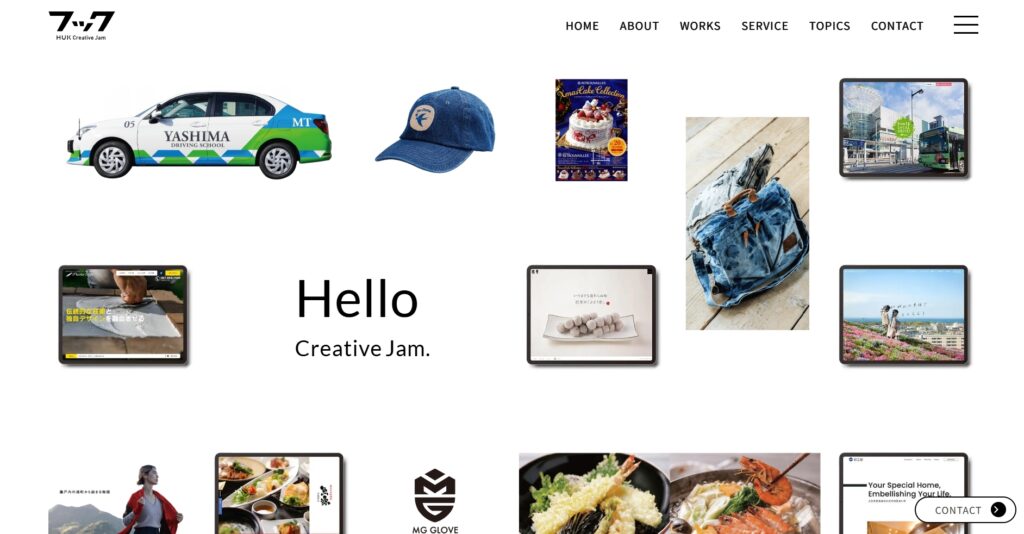Open the Yashima Driving School car image
Image resolution: width=1024 pixels, height=534 pixels.
[199, 134]
